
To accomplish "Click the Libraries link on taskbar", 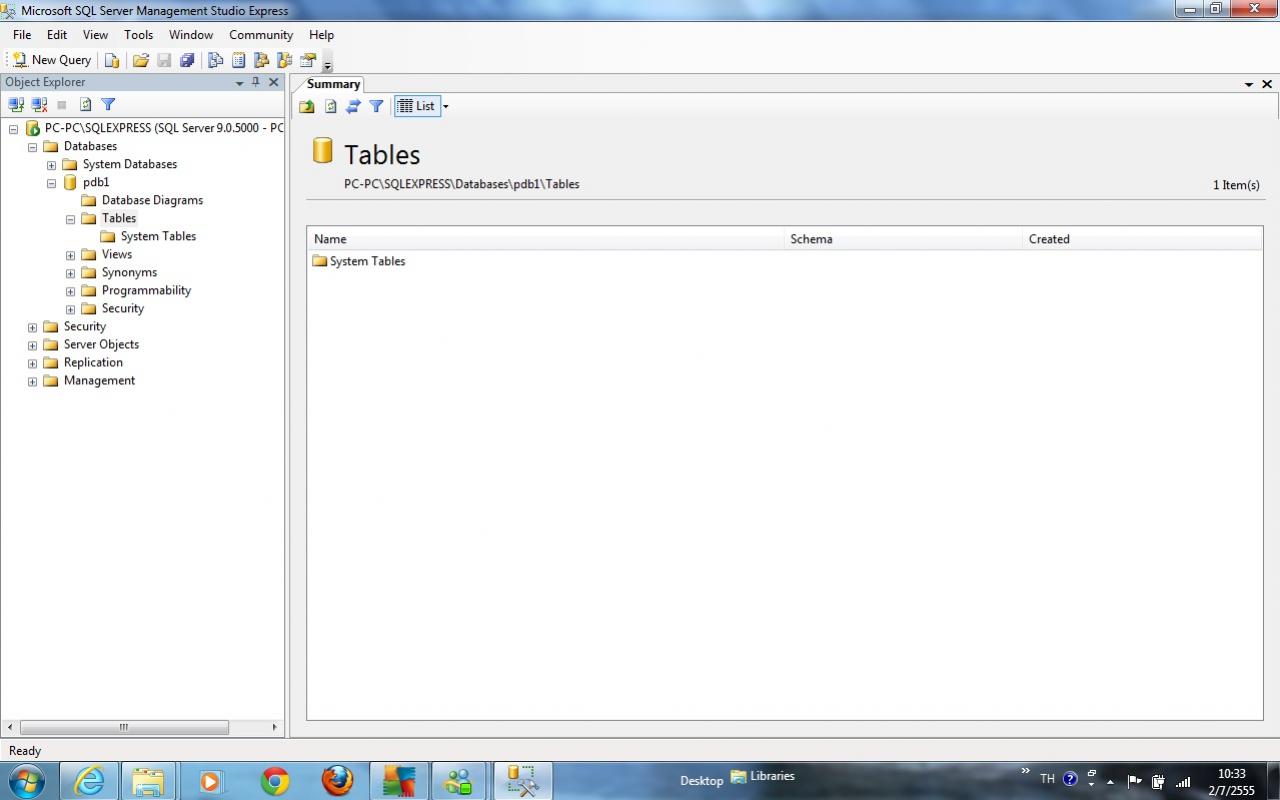I will pos(763,776).
